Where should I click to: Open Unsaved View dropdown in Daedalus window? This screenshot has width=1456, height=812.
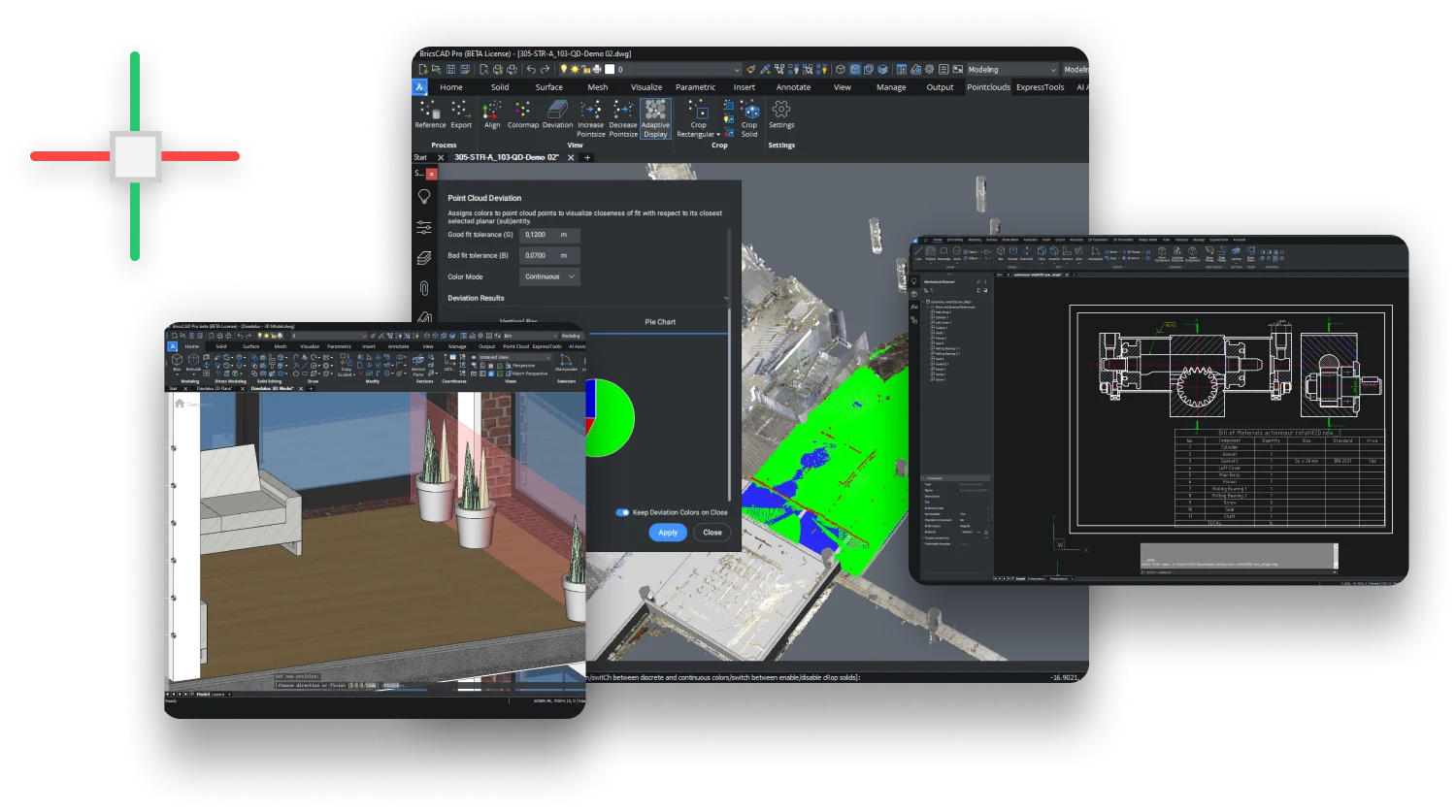tap(514, 357)
